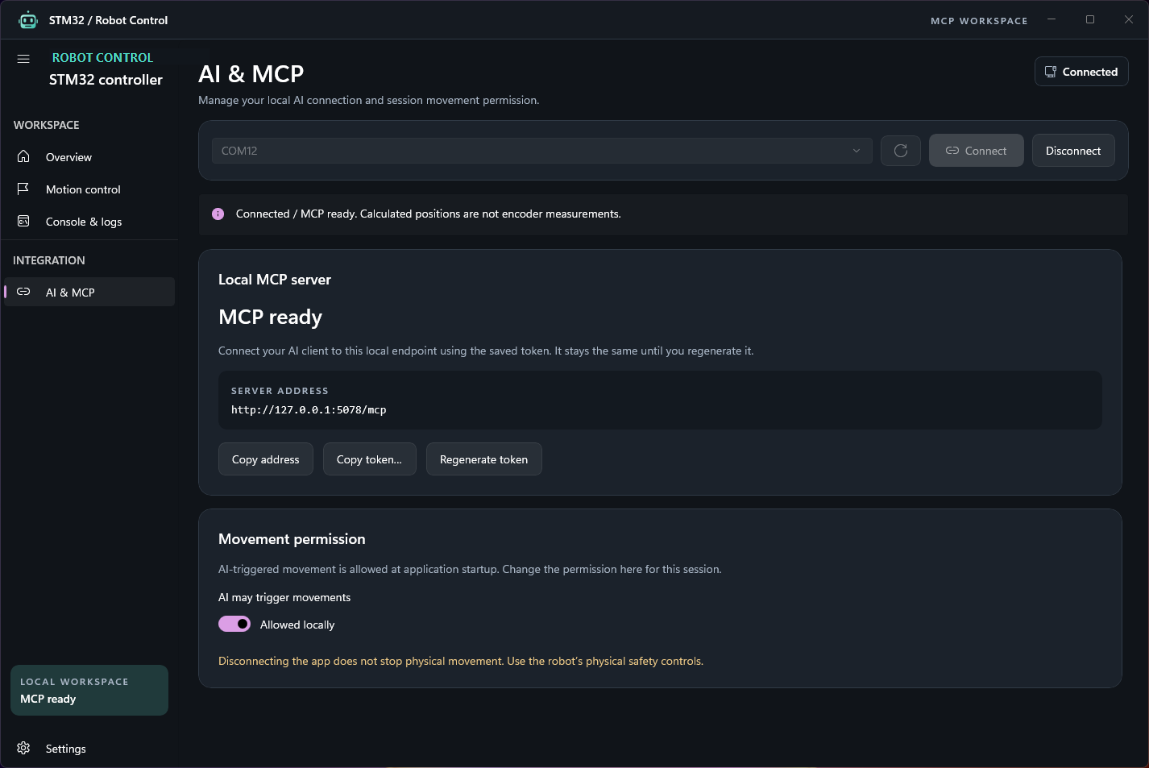Click the Motion control flag icon
1149x768 pixels.
(x=23, y=188)
